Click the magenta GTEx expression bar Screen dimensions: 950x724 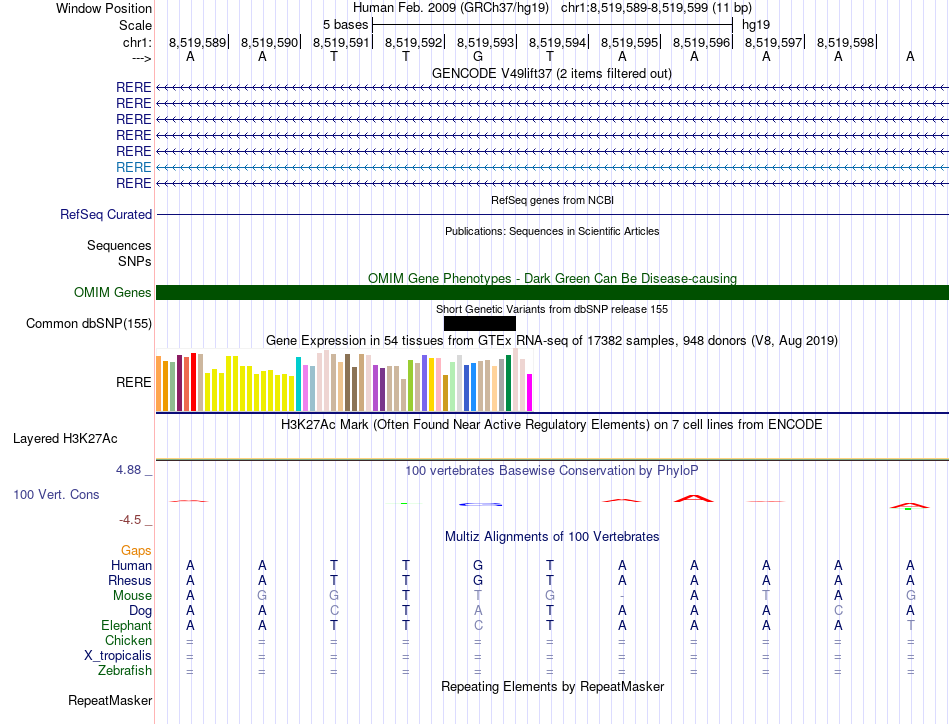[x=530, y=393]
